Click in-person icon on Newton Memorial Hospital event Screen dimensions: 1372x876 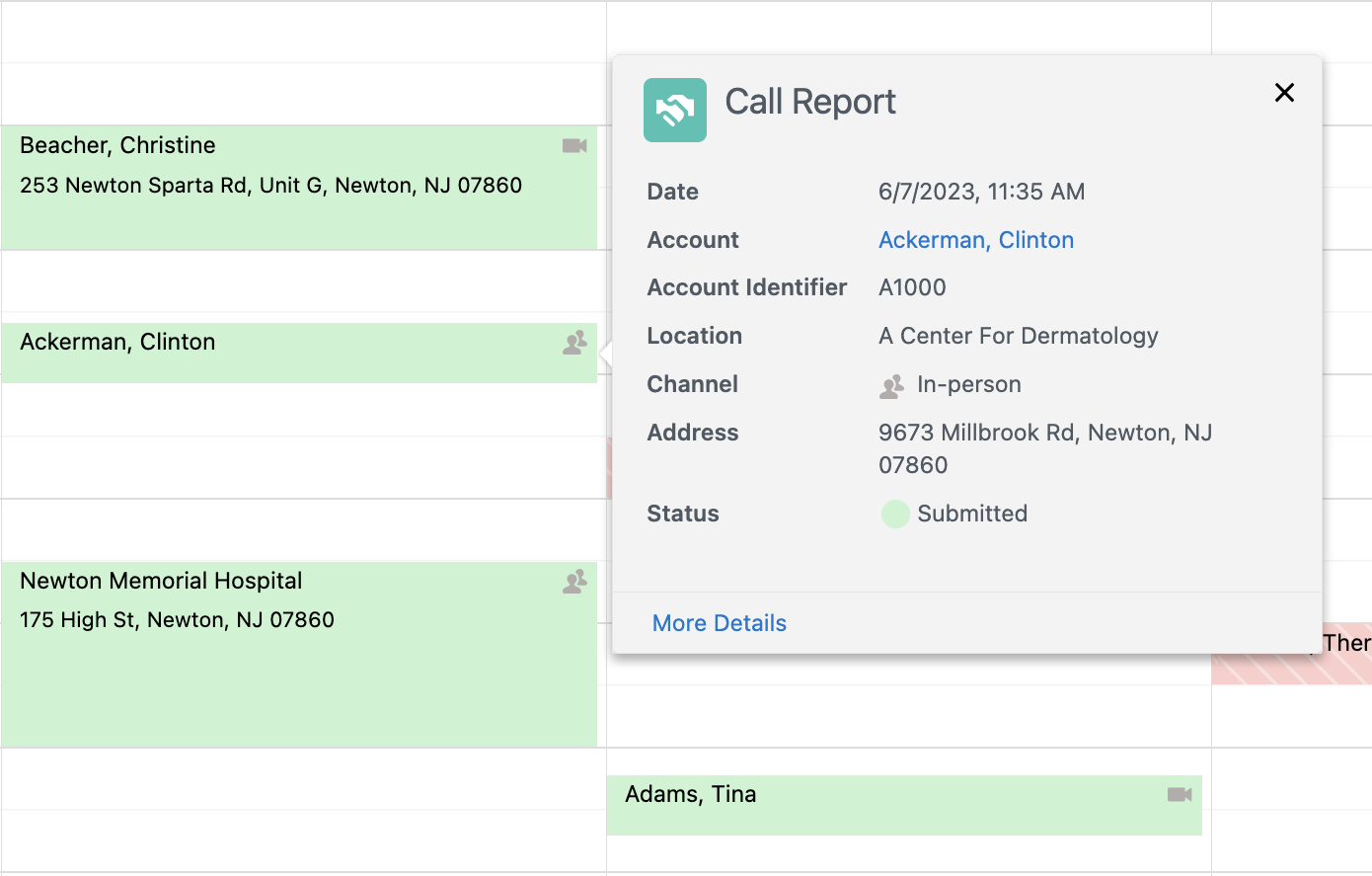click(574, 582)
